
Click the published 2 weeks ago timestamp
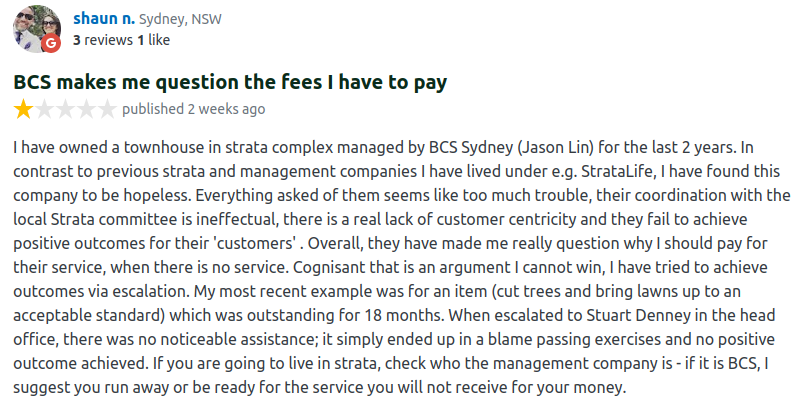click(194, 108)
